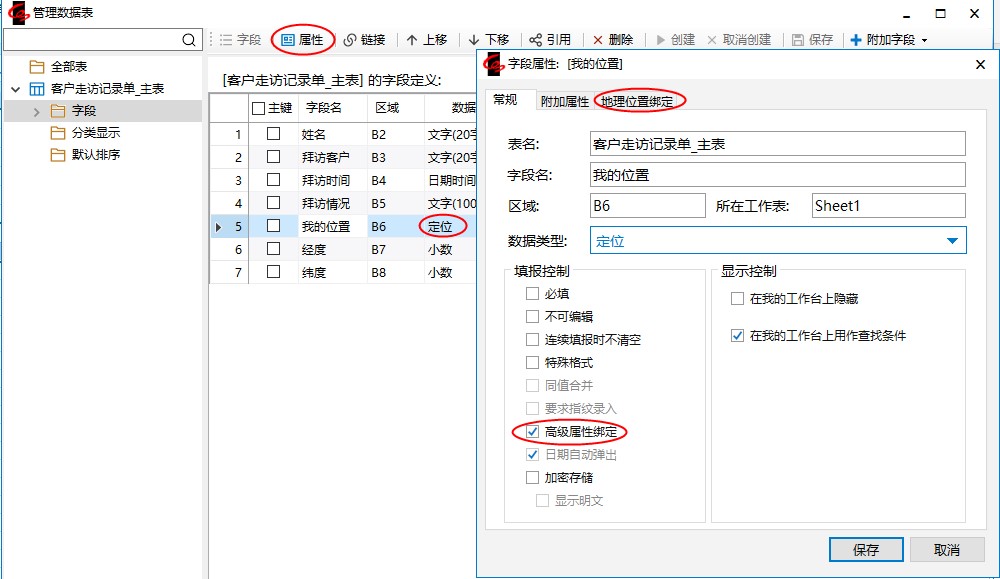Enable the 必填 checkbox
The height and width of the screenshot is (579, 1000).
tap(532, 294)
